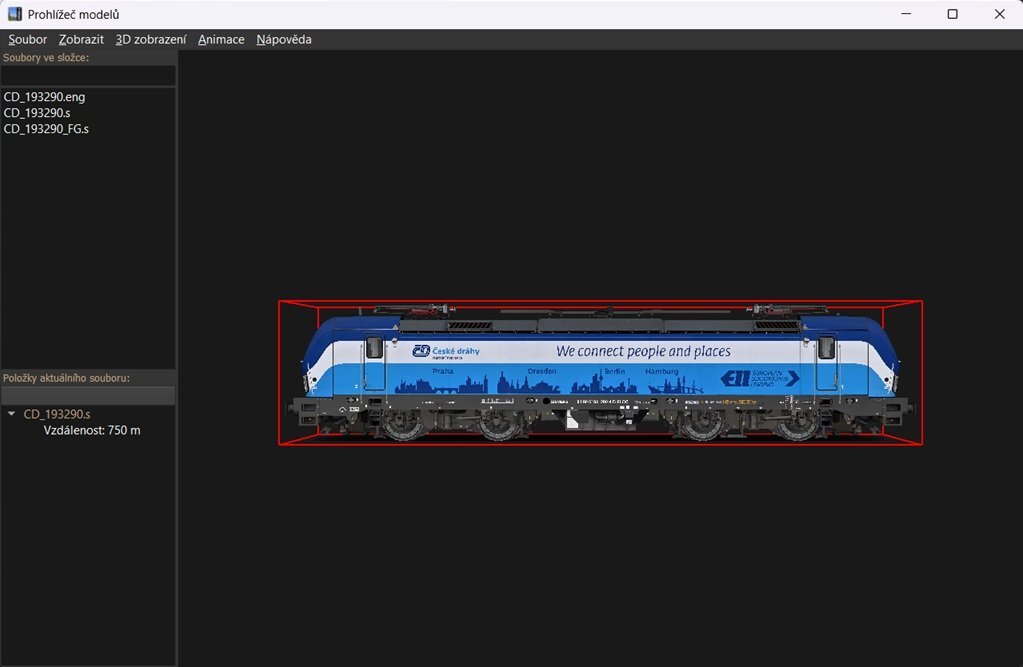
Task: Select the CD_193290.s tree item
Action: click(x=57, y=414)
